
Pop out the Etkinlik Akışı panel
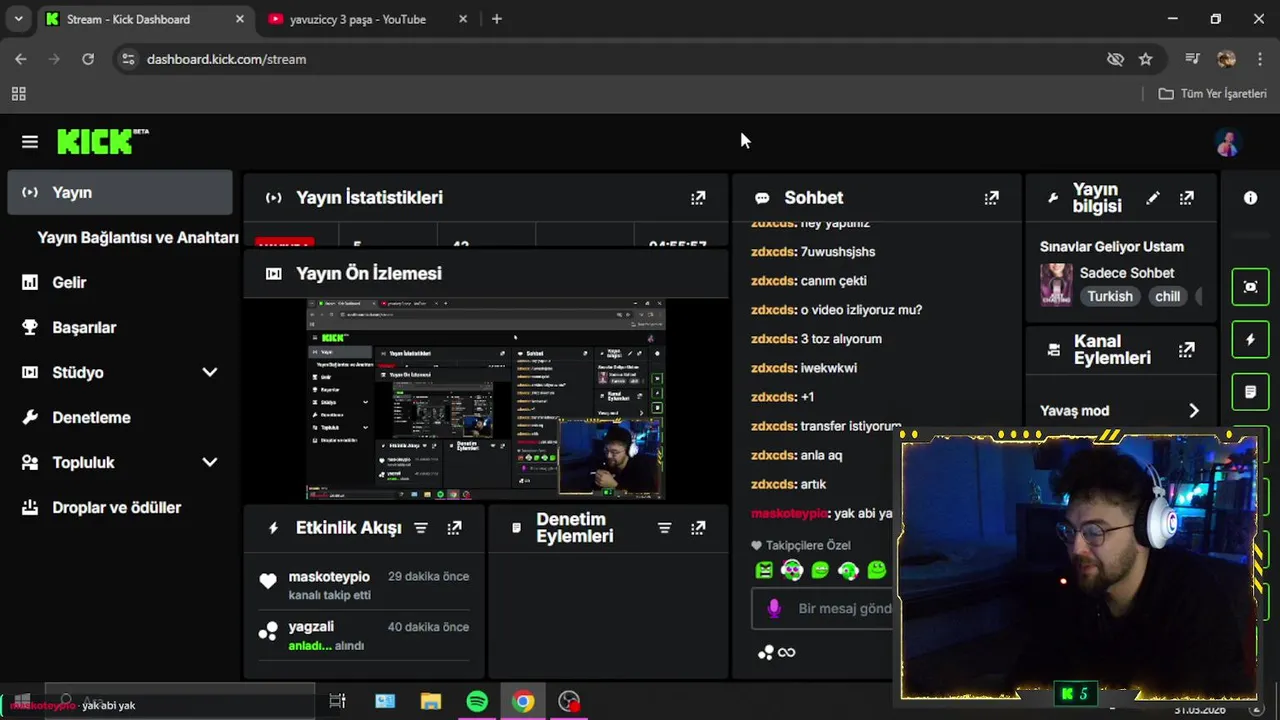[454, 528]
